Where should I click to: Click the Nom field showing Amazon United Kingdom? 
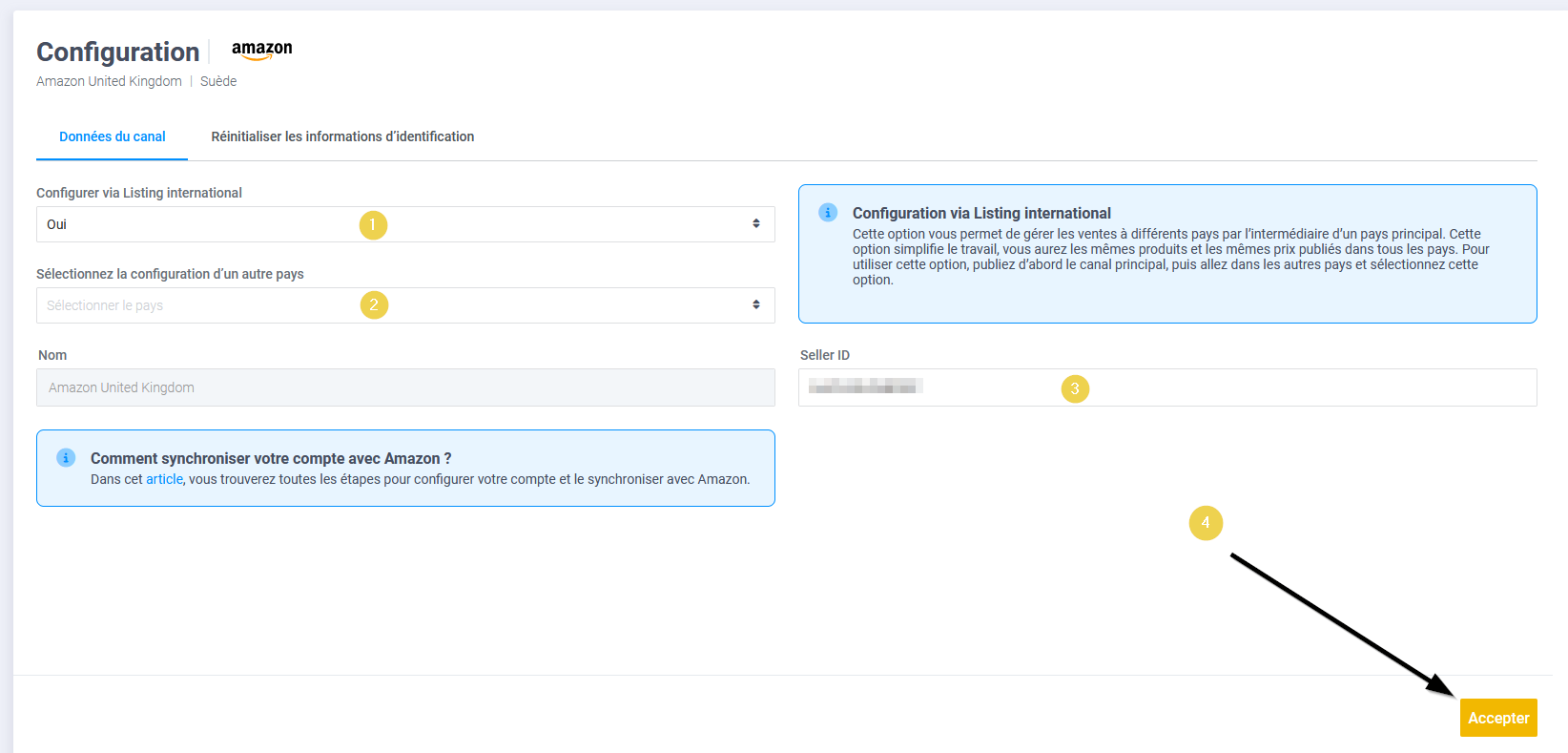(405, 387)
